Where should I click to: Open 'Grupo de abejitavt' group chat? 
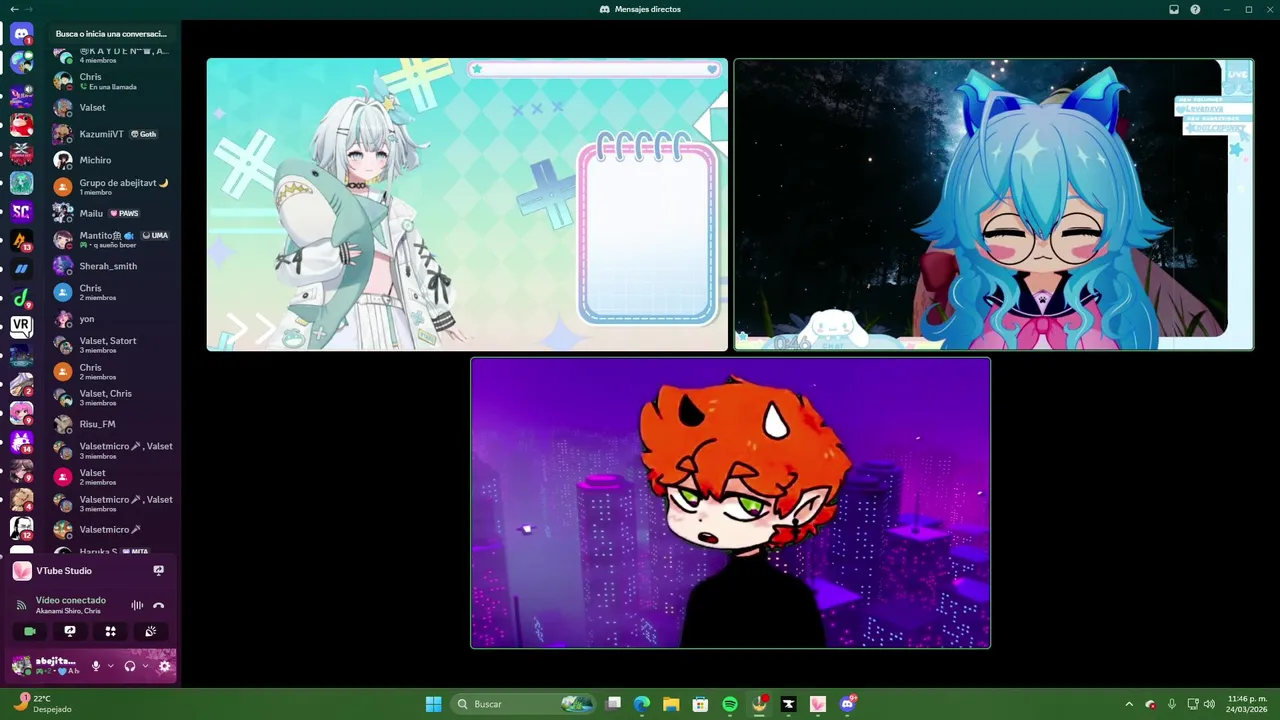click(x=113, y=187)
